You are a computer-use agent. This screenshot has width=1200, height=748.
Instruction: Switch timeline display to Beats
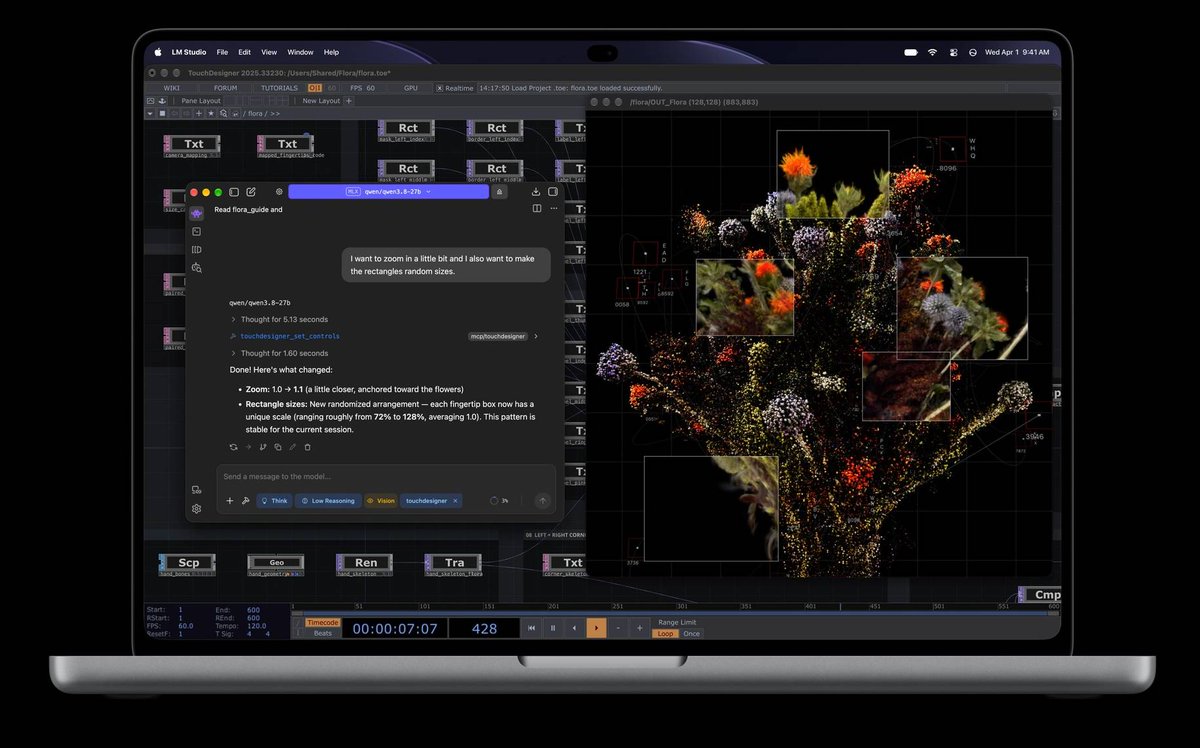click(322, 633)
